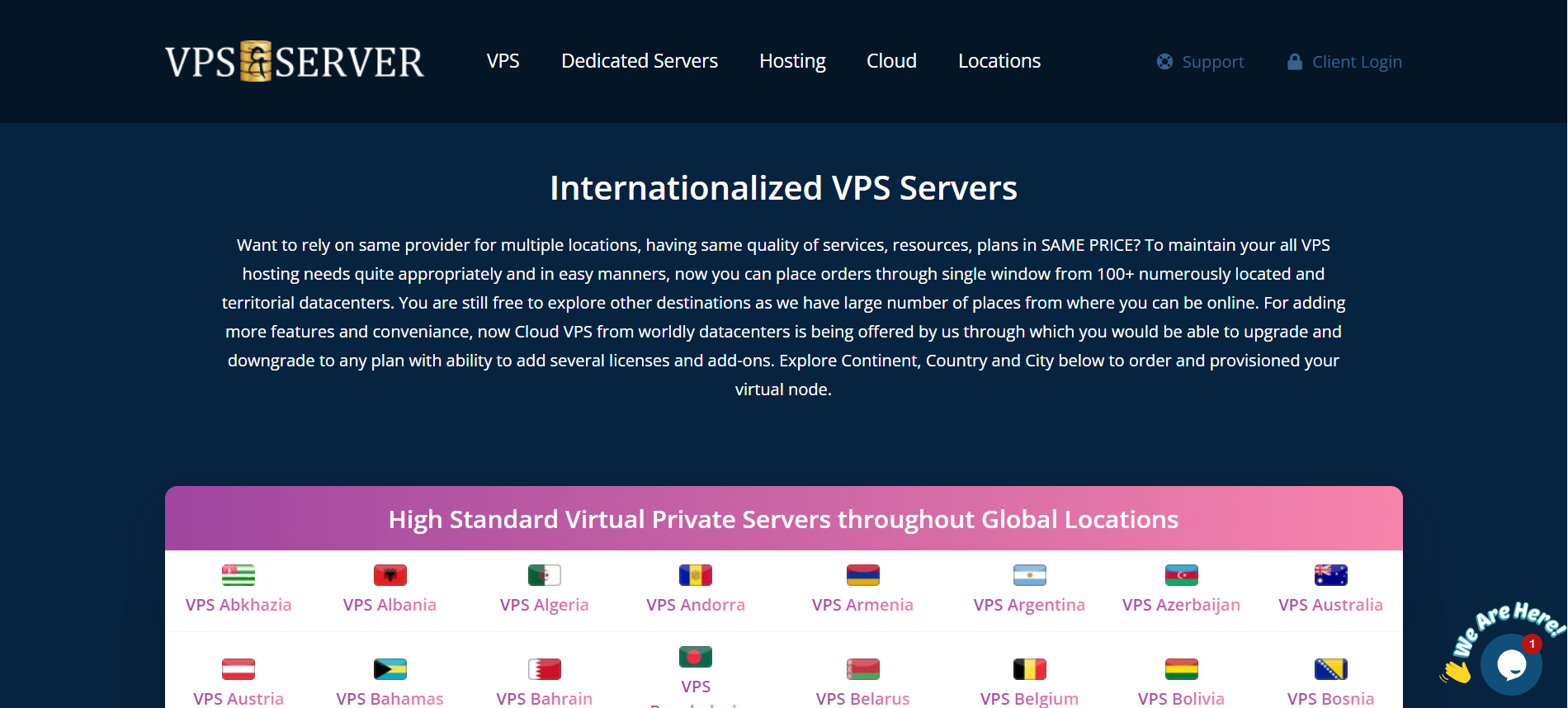Screen dimensions: 1568x708
Task: Click the Albania flag icon
Action: [390, 575]
